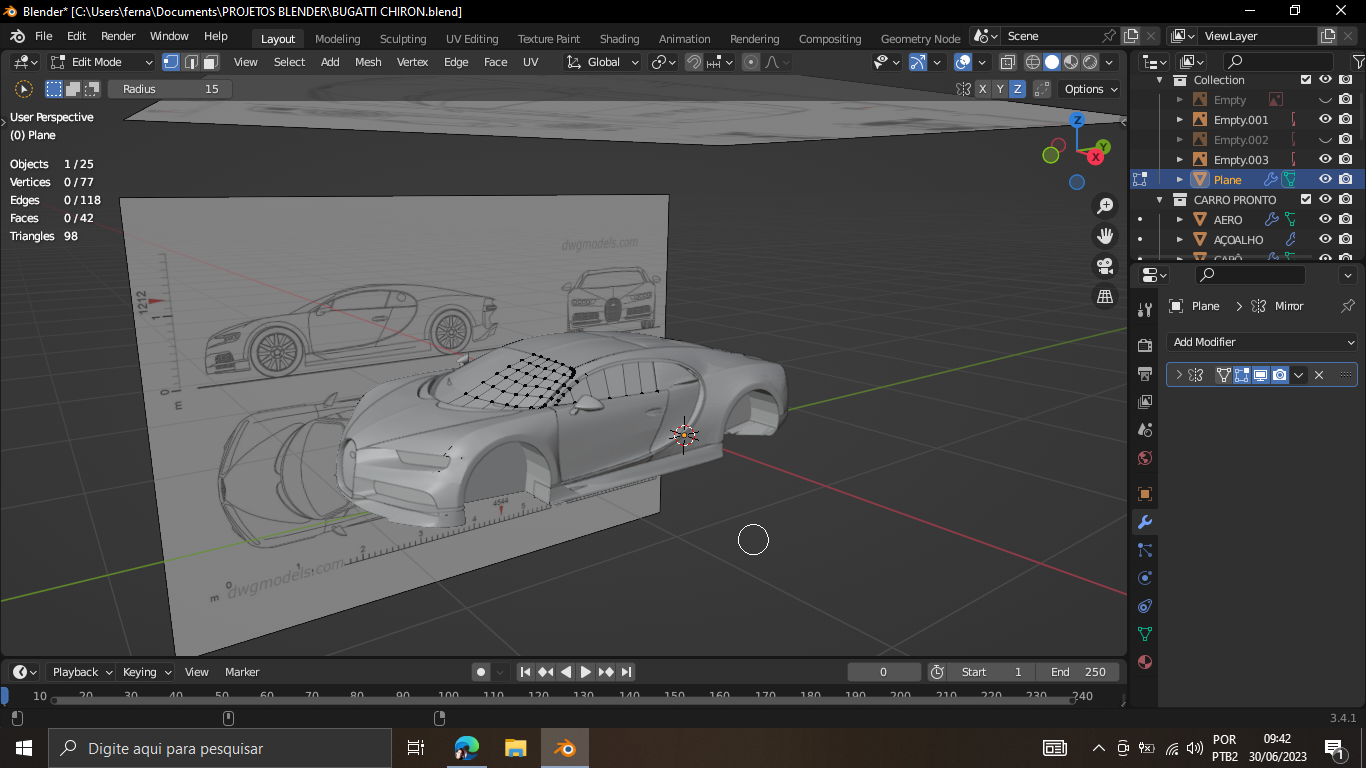The height and width of the screenshot is (768, 1366).
Task: Hide Empty.001 in the outliner
Action: (1325, 120)
